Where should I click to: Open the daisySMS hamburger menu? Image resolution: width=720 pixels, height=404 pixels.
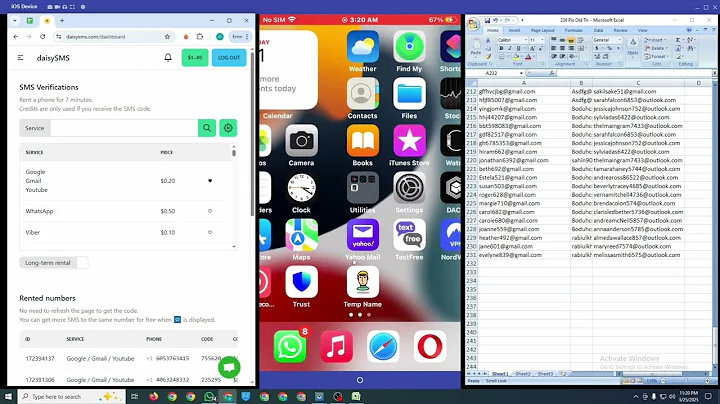point(20,58)
